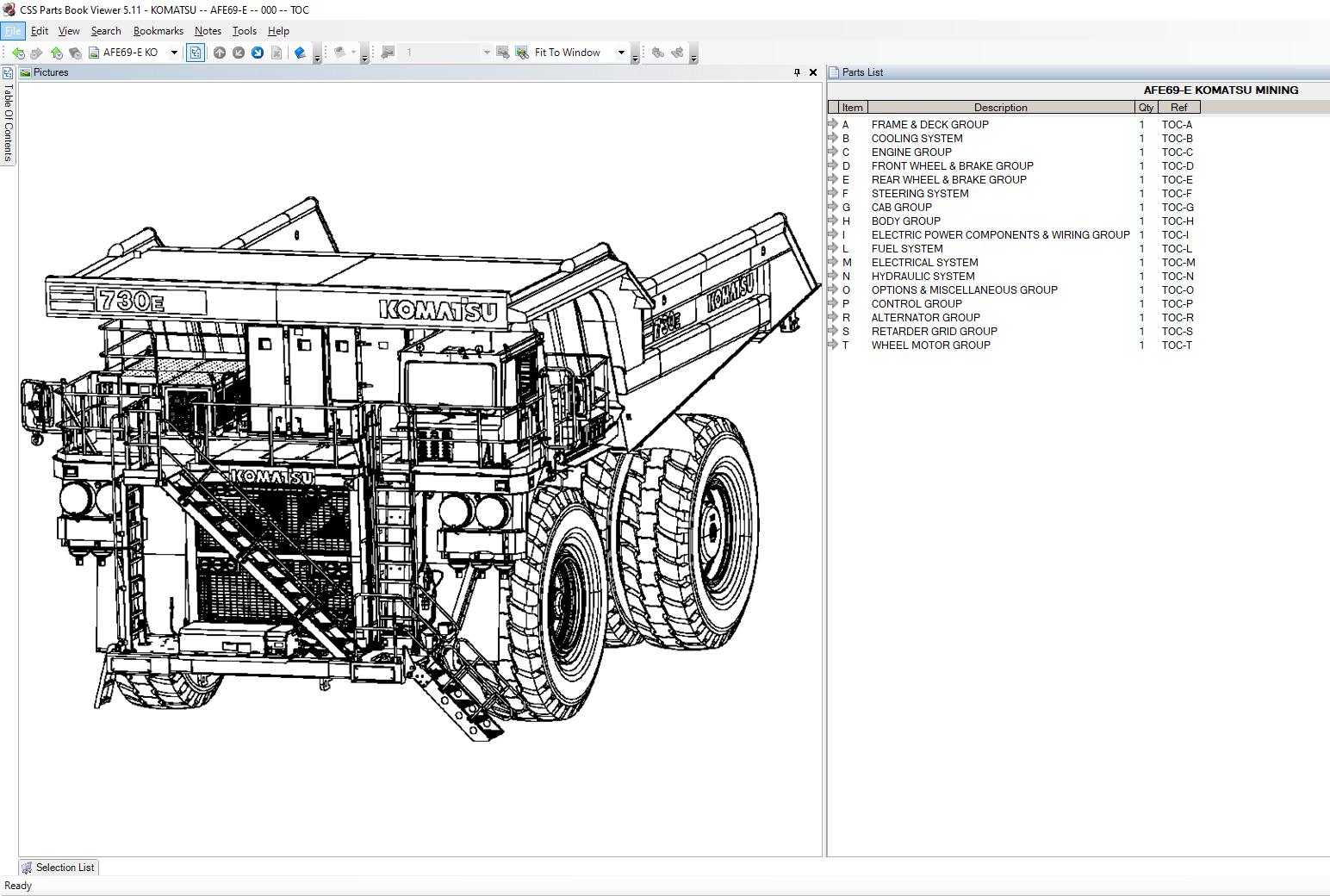
Task: Click the TOC-P reference link
Action: [x=1177, y=303]
